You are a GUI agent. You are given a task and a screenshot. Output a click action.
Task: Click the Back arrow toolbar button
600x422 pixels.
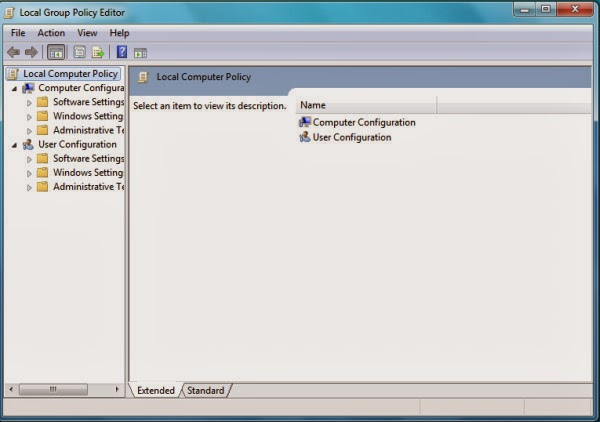(13, 52)
